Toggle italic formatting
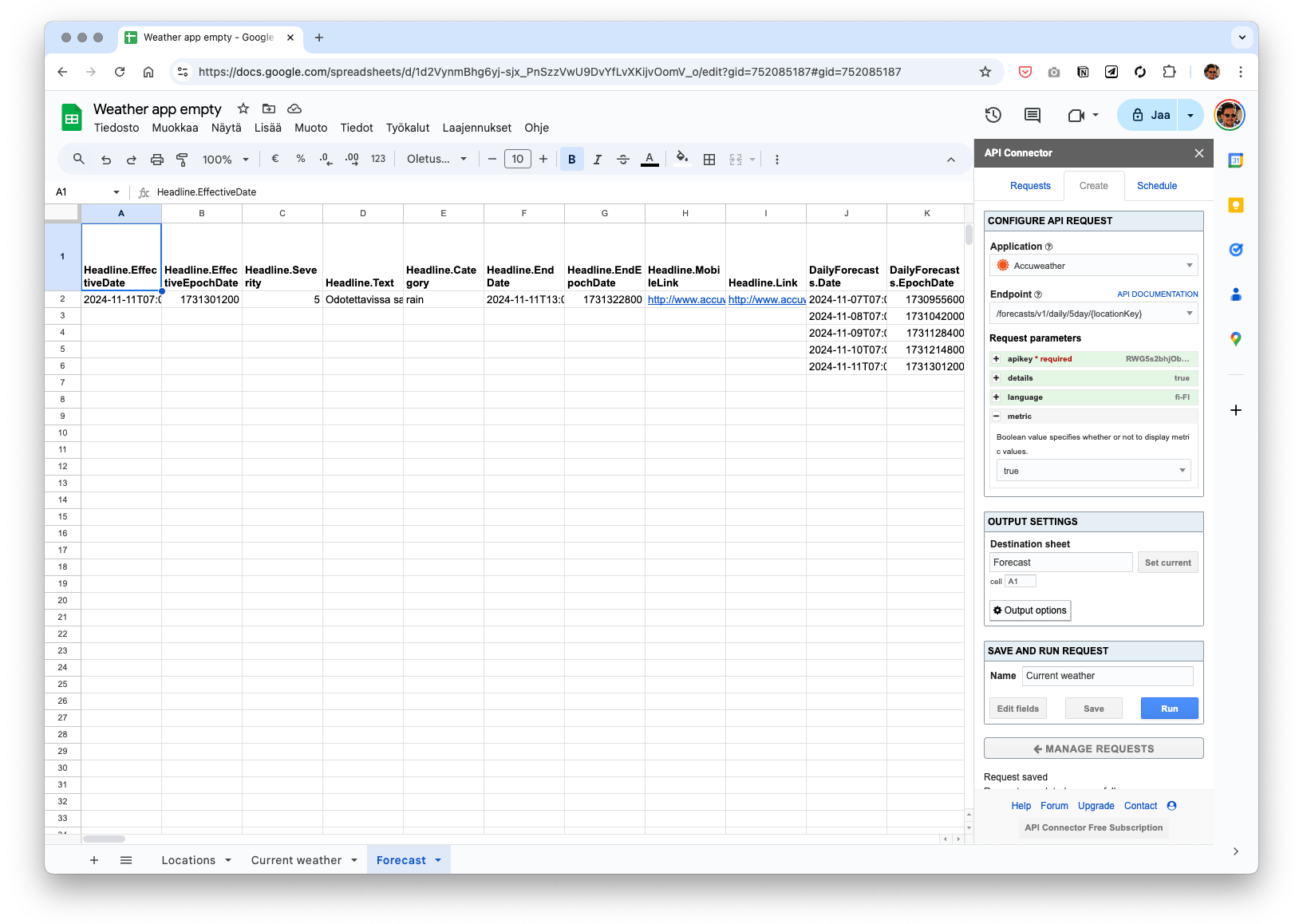This screenshot has height=924, width=1303. [597, 160]
